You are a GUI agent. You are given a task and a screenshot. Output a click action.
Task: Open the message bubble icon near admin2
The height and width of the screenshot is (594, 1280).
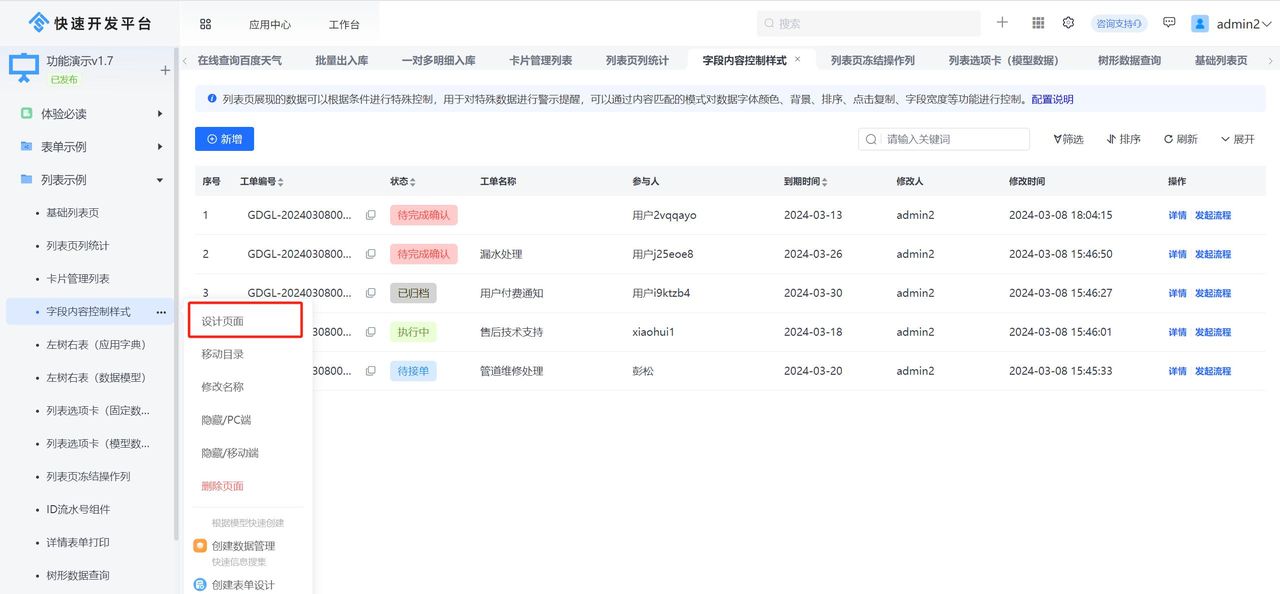click(1169, 22)
